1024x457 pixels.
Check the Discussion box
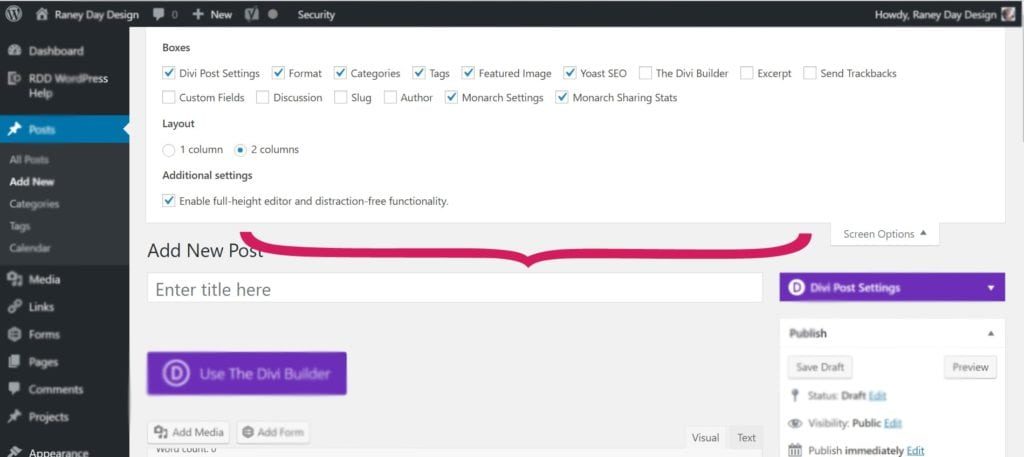click(263, 97)
